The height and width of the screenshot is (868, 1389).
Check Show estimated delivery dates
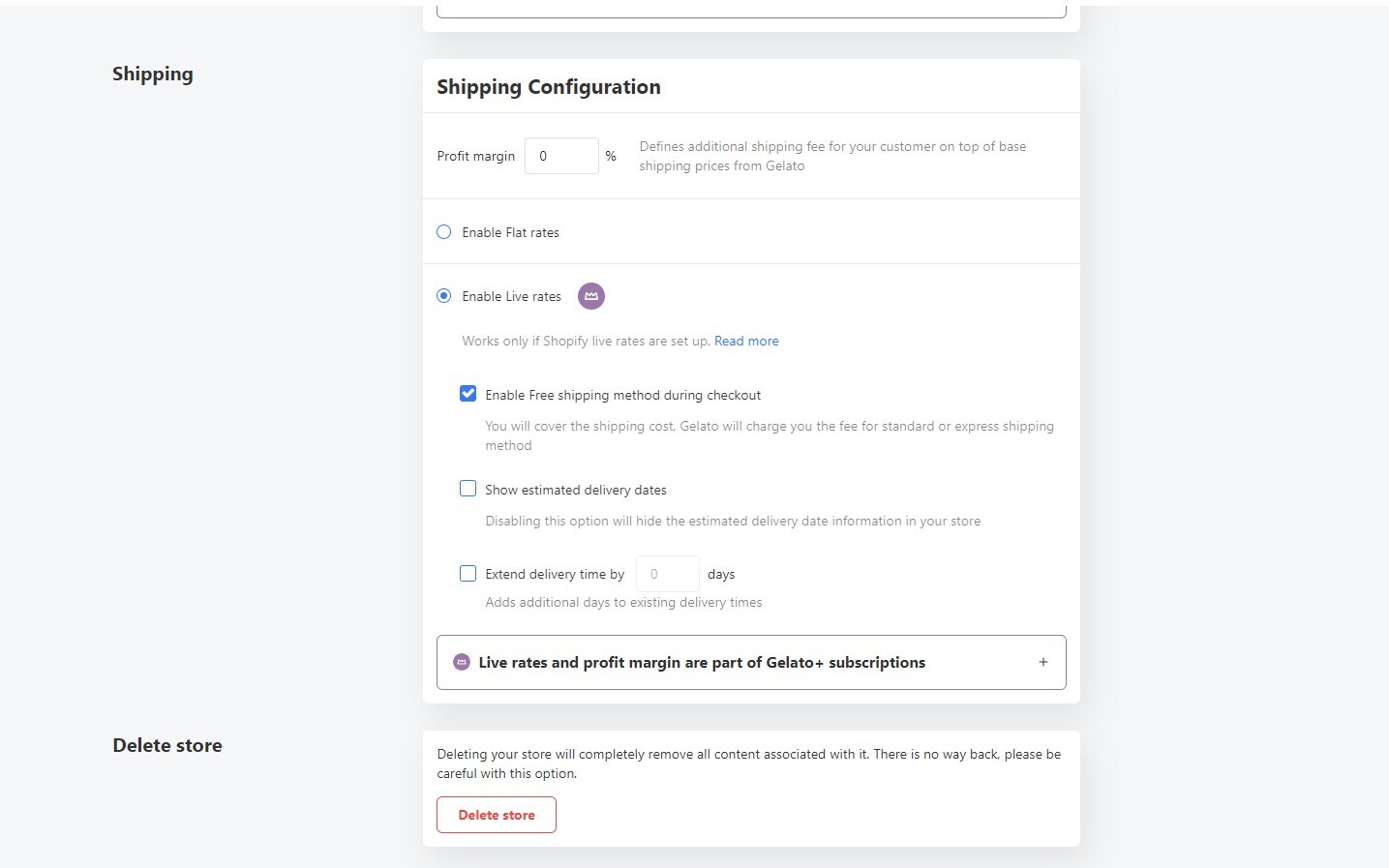click(468, 489)
